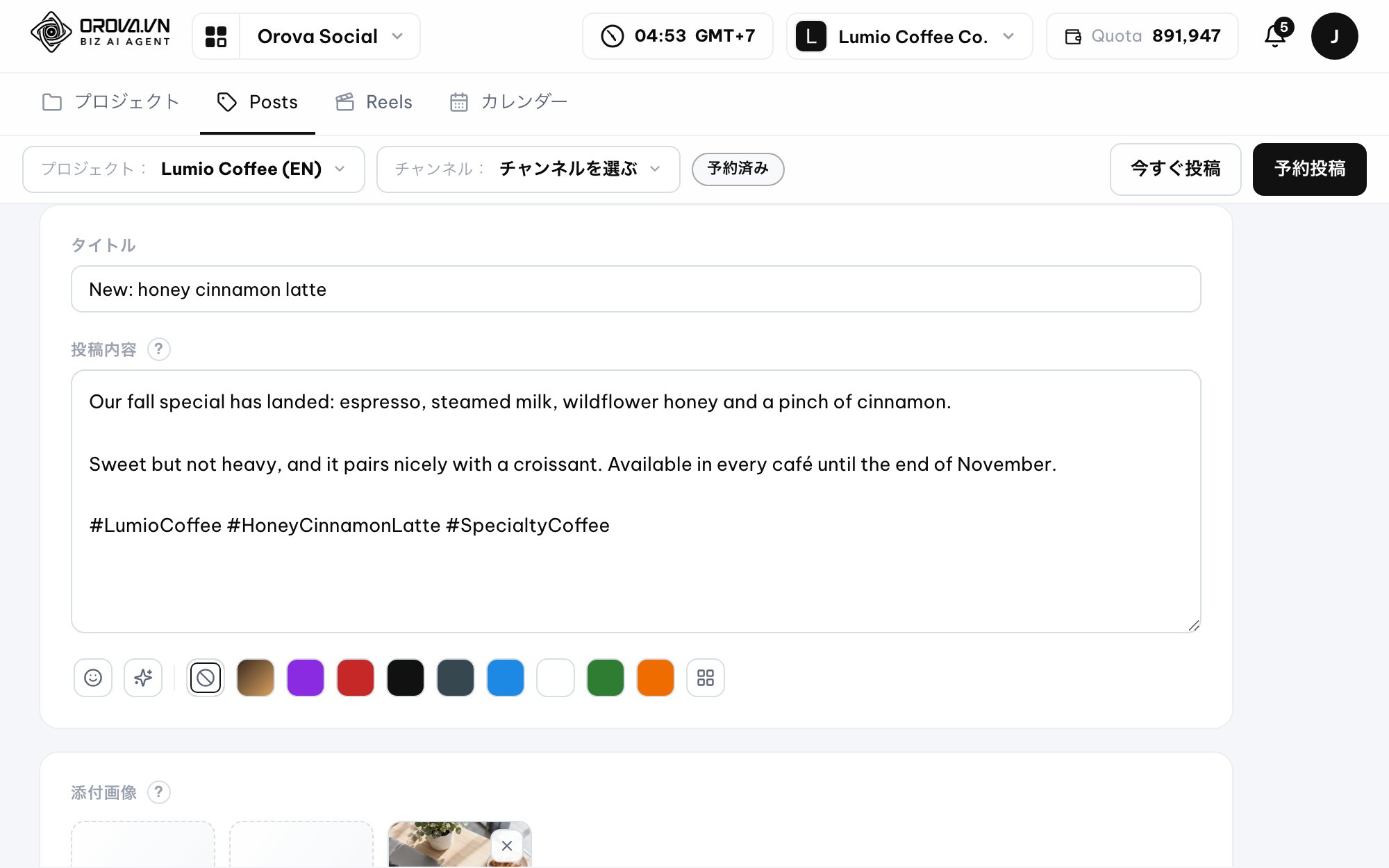Click the 今すぐ投稿 button
The image size is (1389, 868).
(1176, 169)
